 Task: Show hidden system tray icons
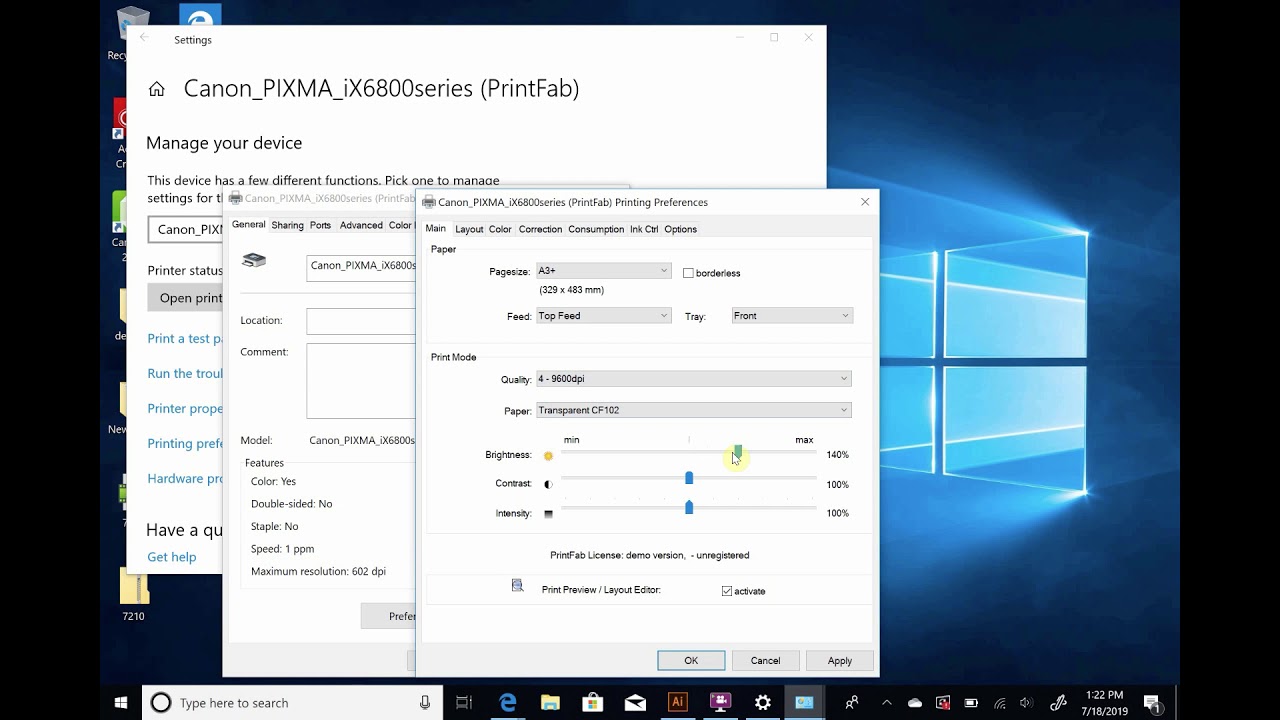[888, 703]
